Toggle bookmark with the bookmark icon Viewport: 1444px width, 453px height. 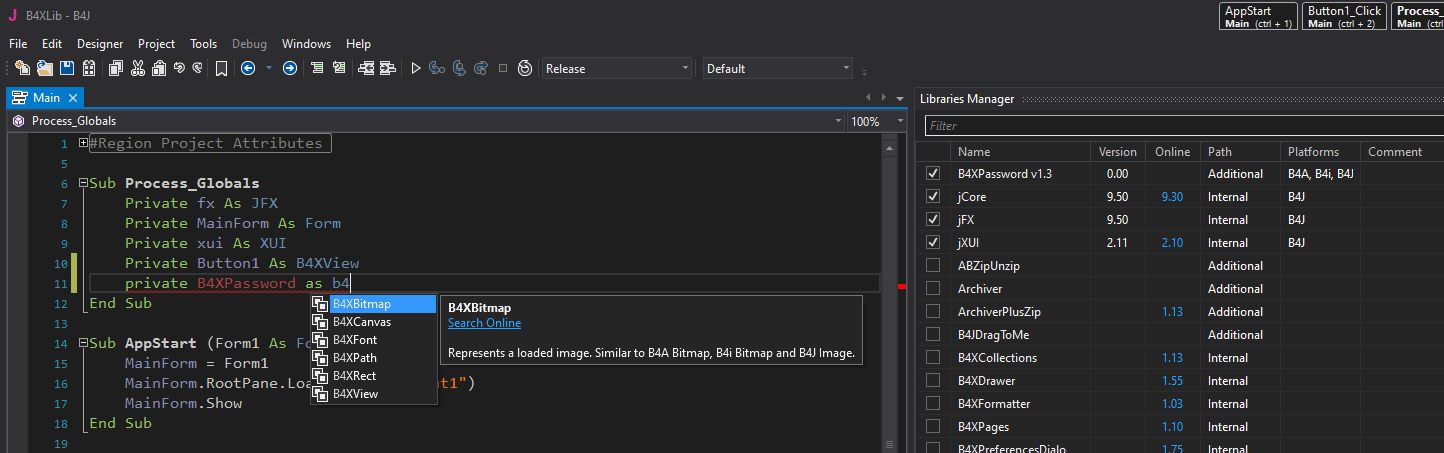[221, 68]
